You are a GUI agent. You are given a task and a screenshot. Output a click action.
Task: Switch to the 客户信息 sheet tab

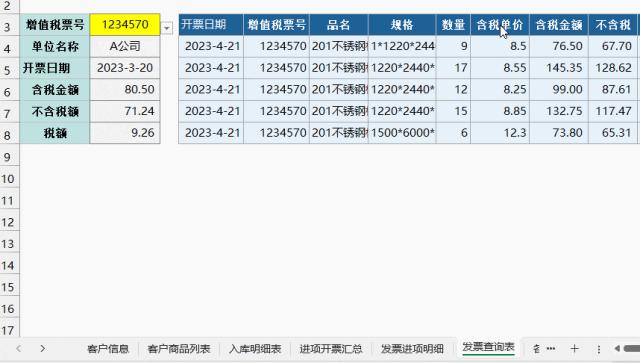point(108,349)
